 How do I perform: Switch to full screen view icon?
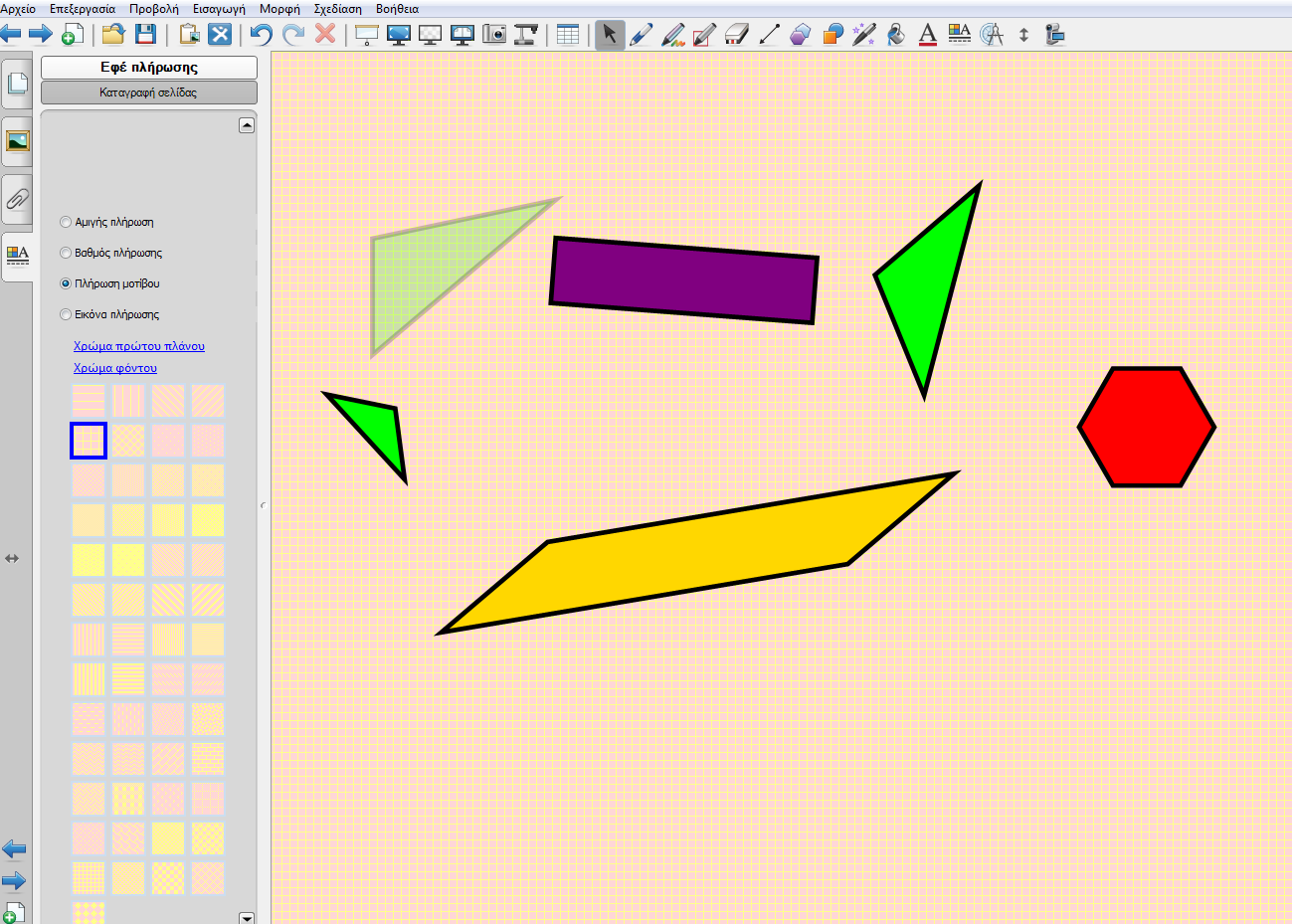pos(399,35)
